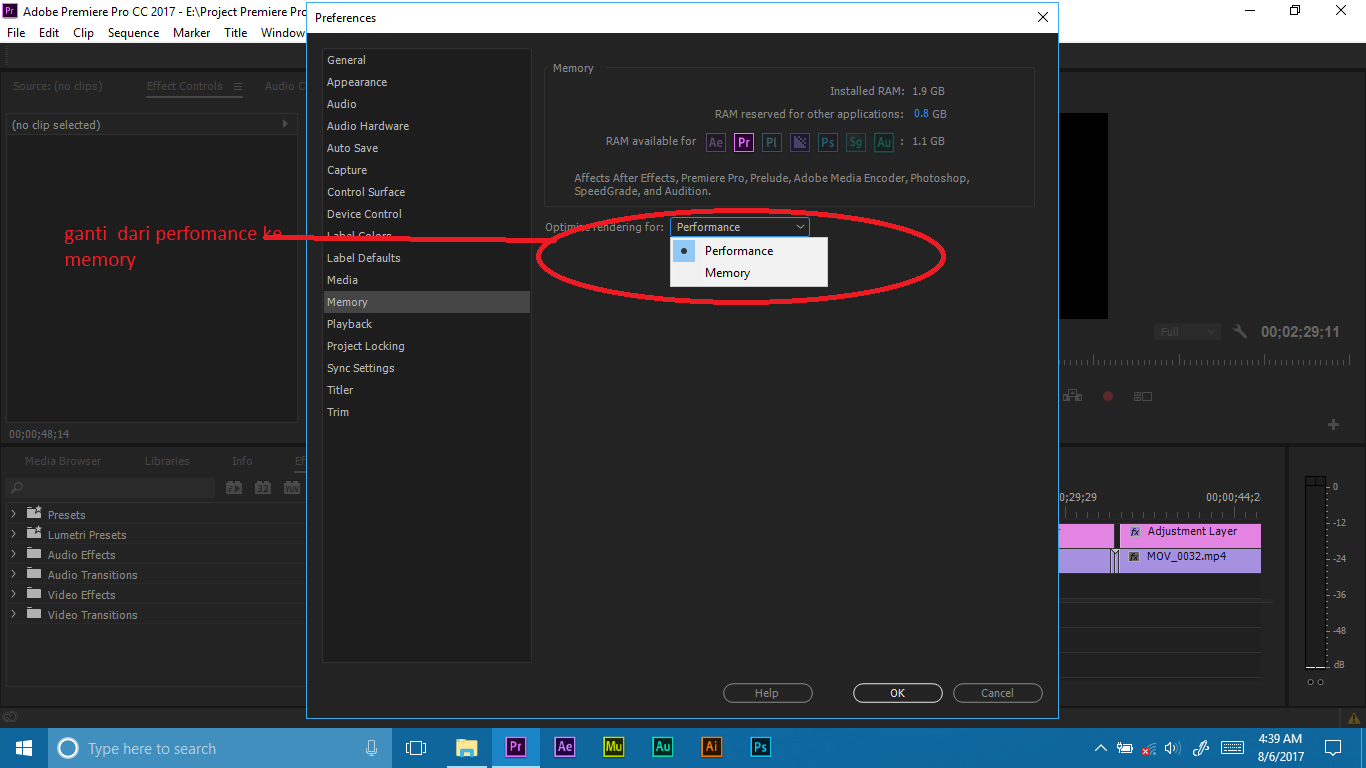Click the After Effects icon in RAM row

coord(716,142)
